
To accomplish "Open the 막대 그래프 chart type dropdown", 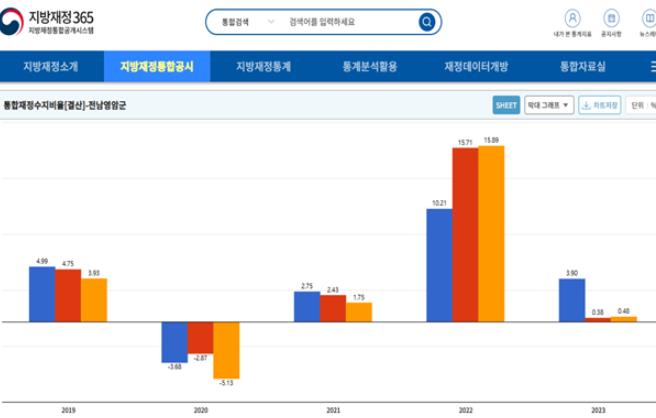I will pyautogui.click(x=548, y=104).
